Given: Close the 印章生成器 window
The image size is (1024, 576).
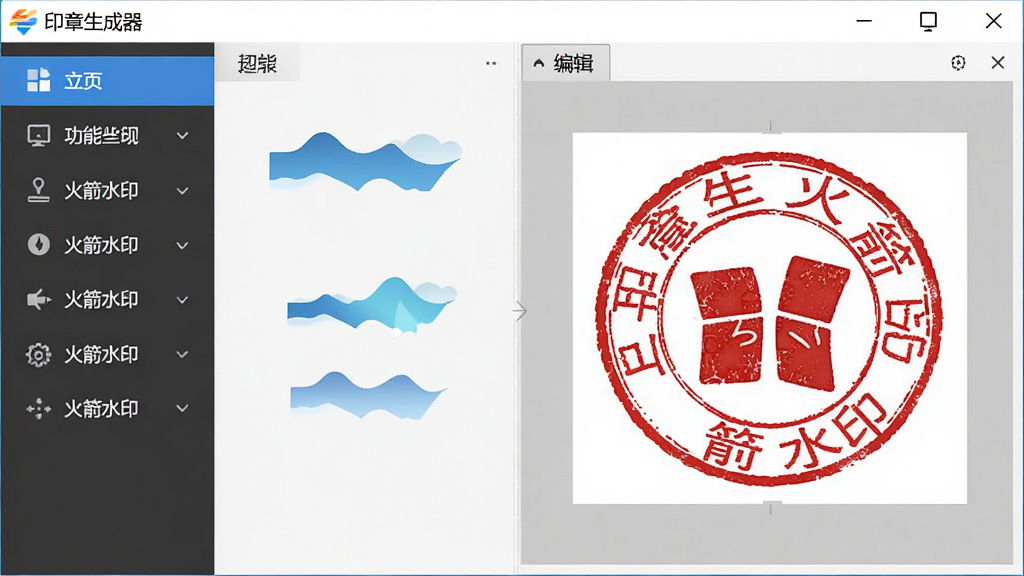Looking at the screenshot, I should click(993, 21).
